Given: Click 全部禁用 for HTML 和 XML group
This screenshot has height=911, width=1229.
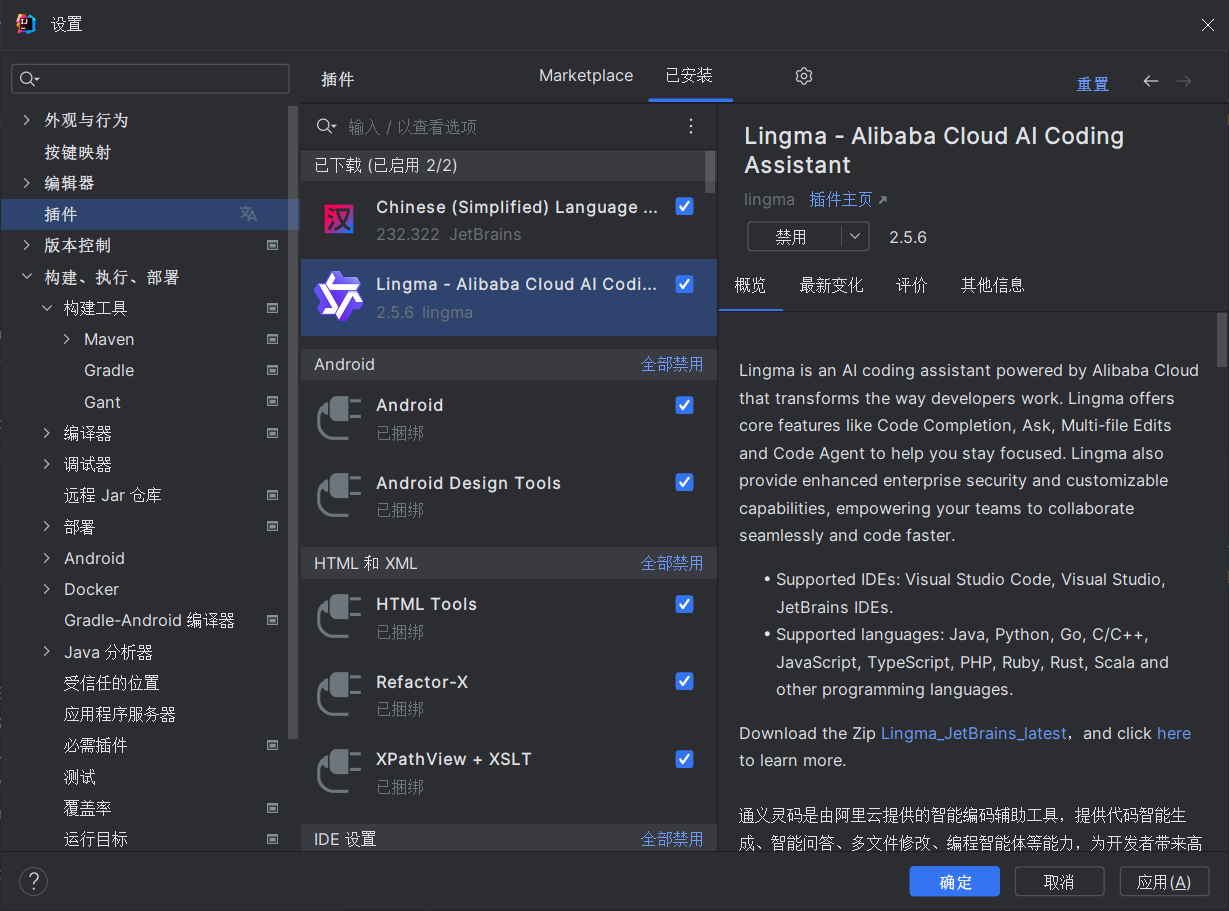Looking at the screenshot, I should pos(672,563).
